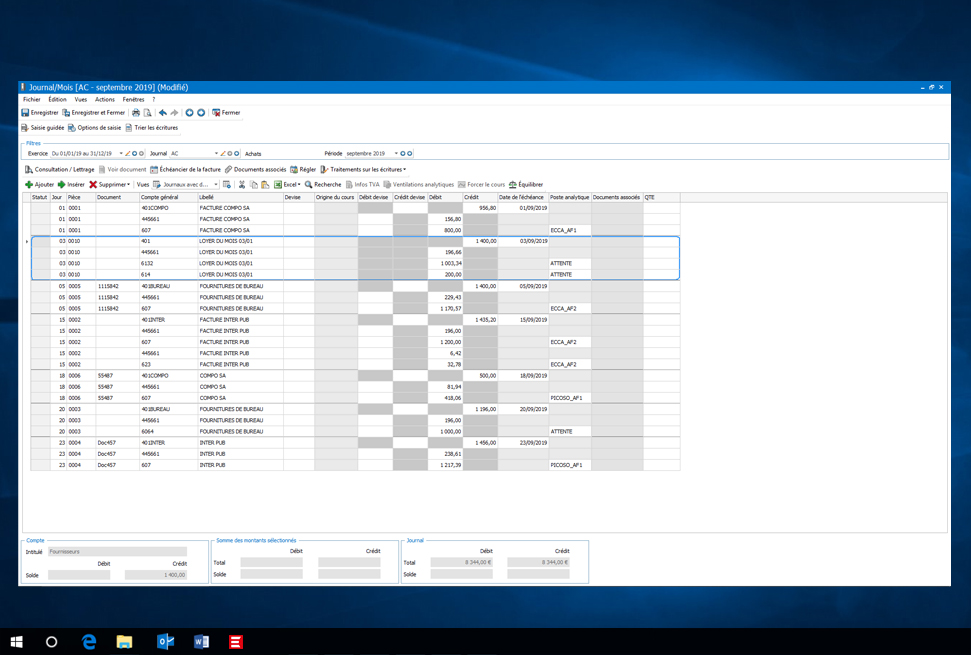This screenshot has width=971, height=655.
Task: Click the cut scissors icon
Action: click(x=241, y=185)
